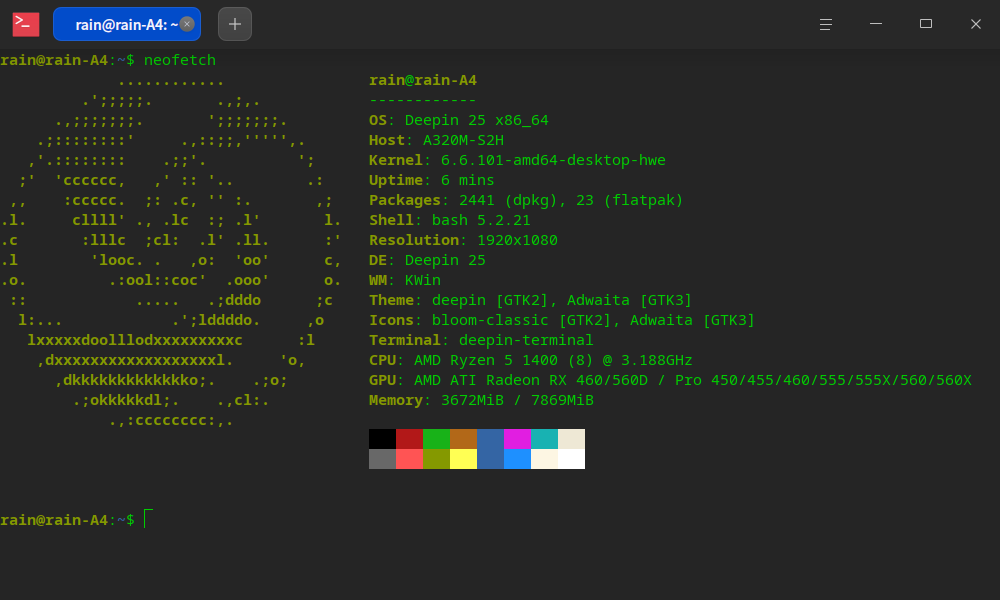Click the magenta color block
Screen dimensions: 1000x600
tap(517, 439)
